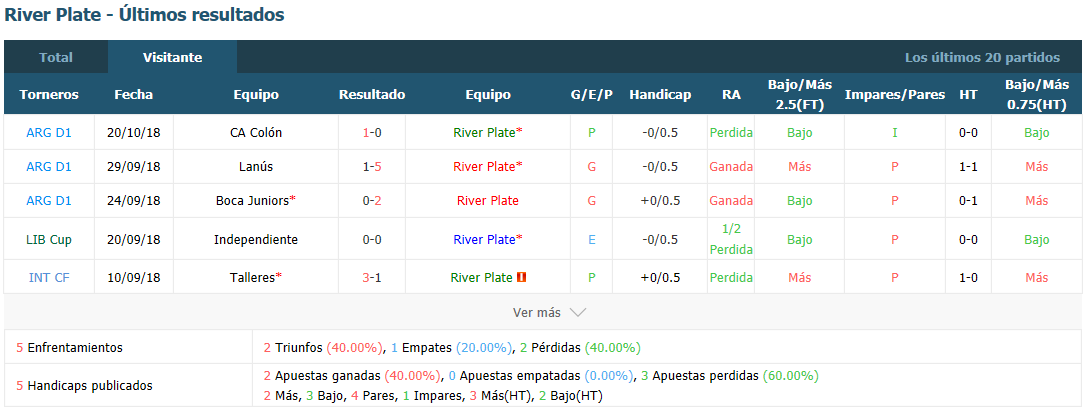Image resolution: width=1086 pixels, height=409 pixels.
Task: Open the LIB Cup tournament link
Action: [x=48, y=239]
